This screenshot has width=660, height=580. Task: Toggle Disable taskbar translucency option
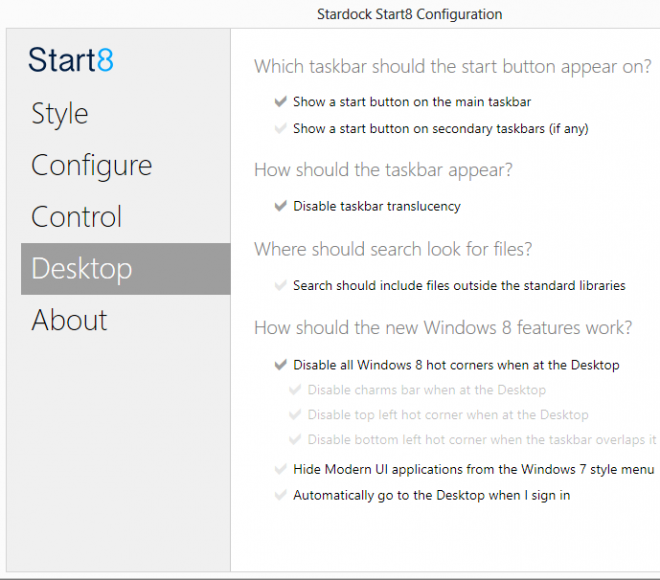(279, 206)
